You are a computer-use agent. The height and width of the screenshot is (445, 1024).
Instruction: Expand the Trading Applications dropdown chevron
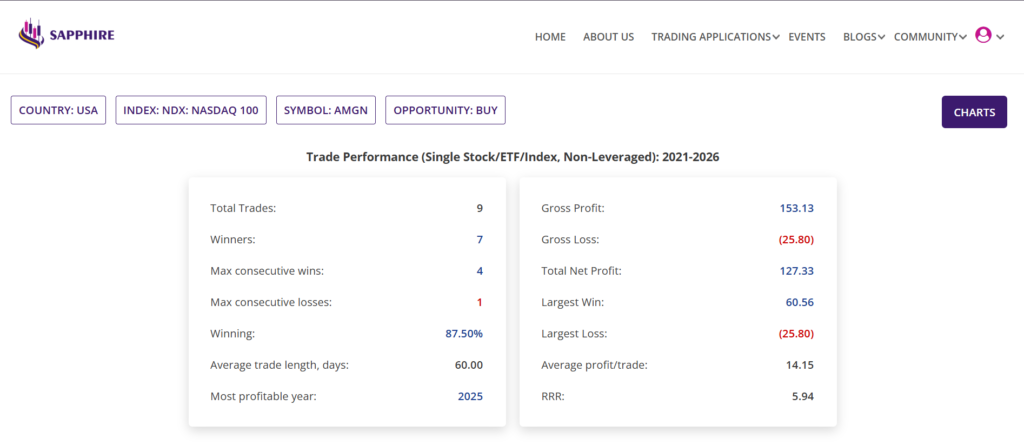776,37
